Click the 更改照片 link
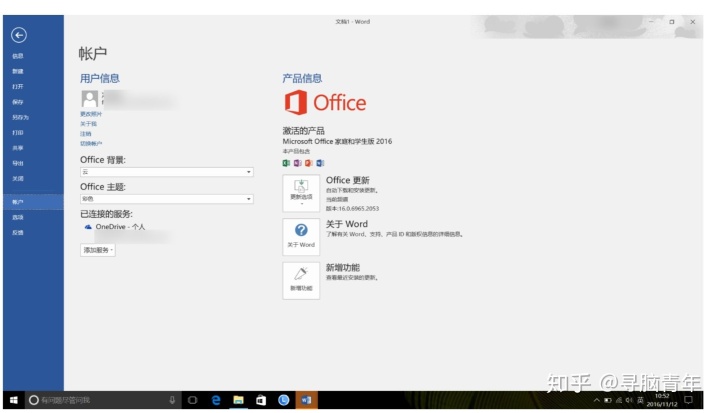720x413 pixels. 91,114
